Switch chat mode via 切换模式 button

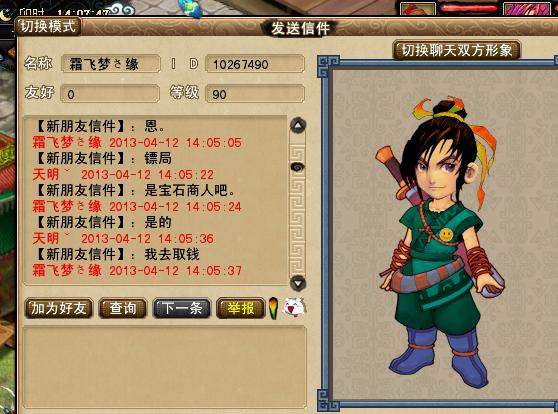48,27
